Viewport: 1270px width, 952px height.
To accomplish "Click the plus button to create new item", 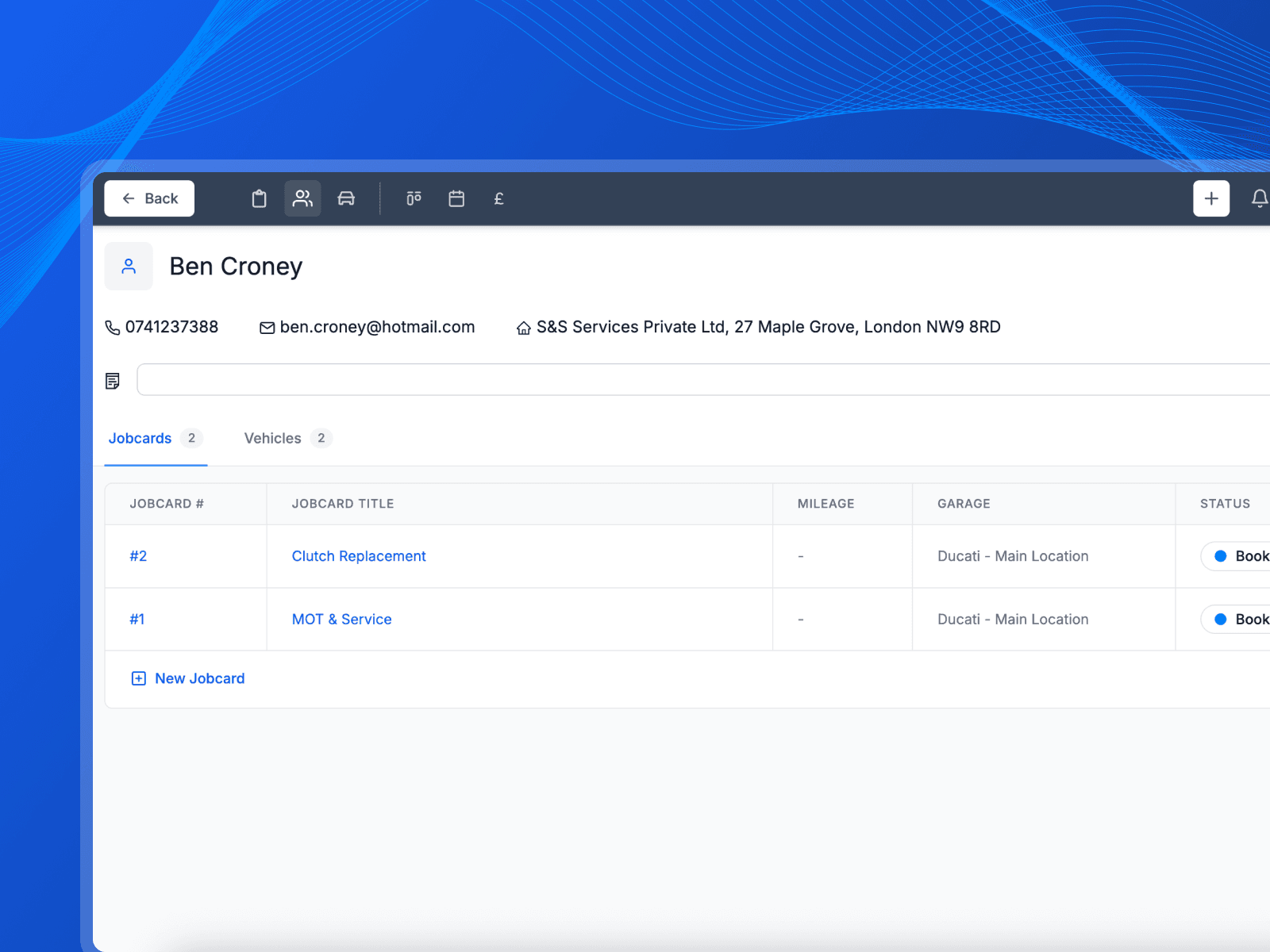I will point(1210,198).
